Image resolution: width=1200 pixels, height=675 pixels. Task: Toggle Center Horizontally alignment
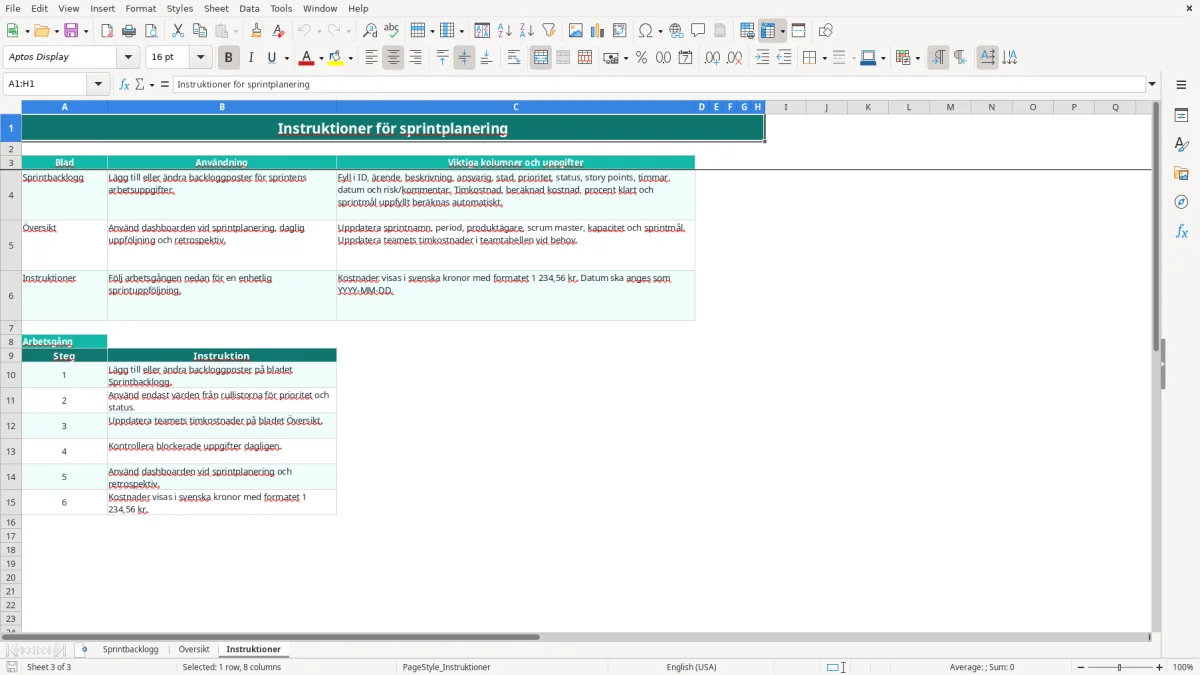tap(393, 58)
